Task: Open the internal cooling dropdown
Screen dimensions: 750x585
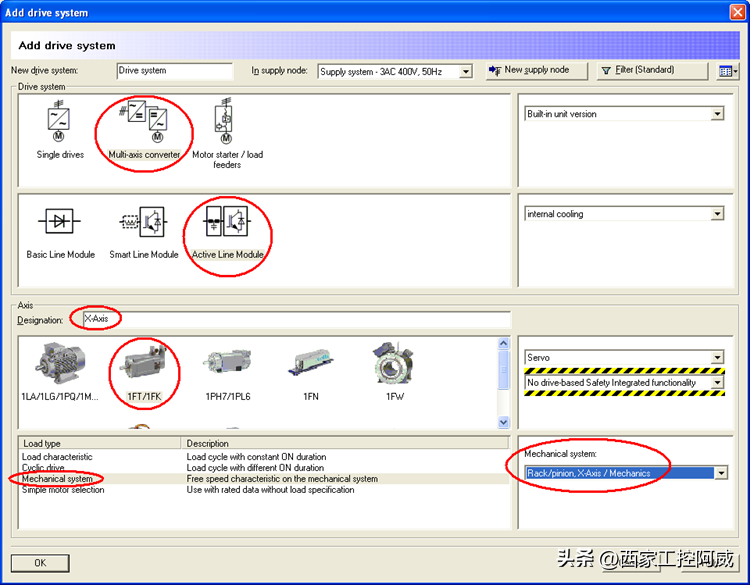Action: point(716,214)
